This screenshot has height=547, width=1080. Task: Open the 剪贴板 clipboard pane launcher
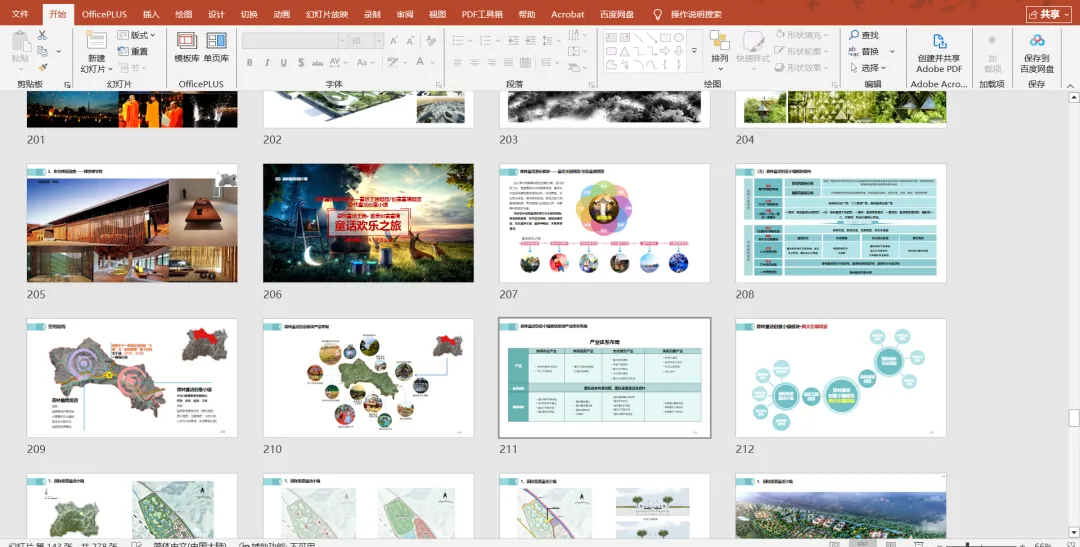(68, 85)
